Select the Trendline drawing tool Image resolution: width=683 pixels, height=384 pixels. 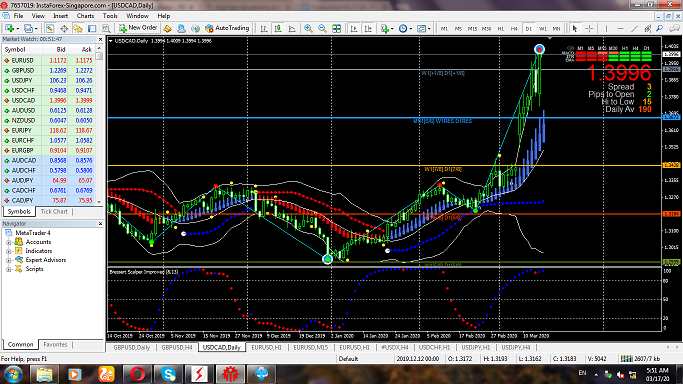(x=634, y=28)
